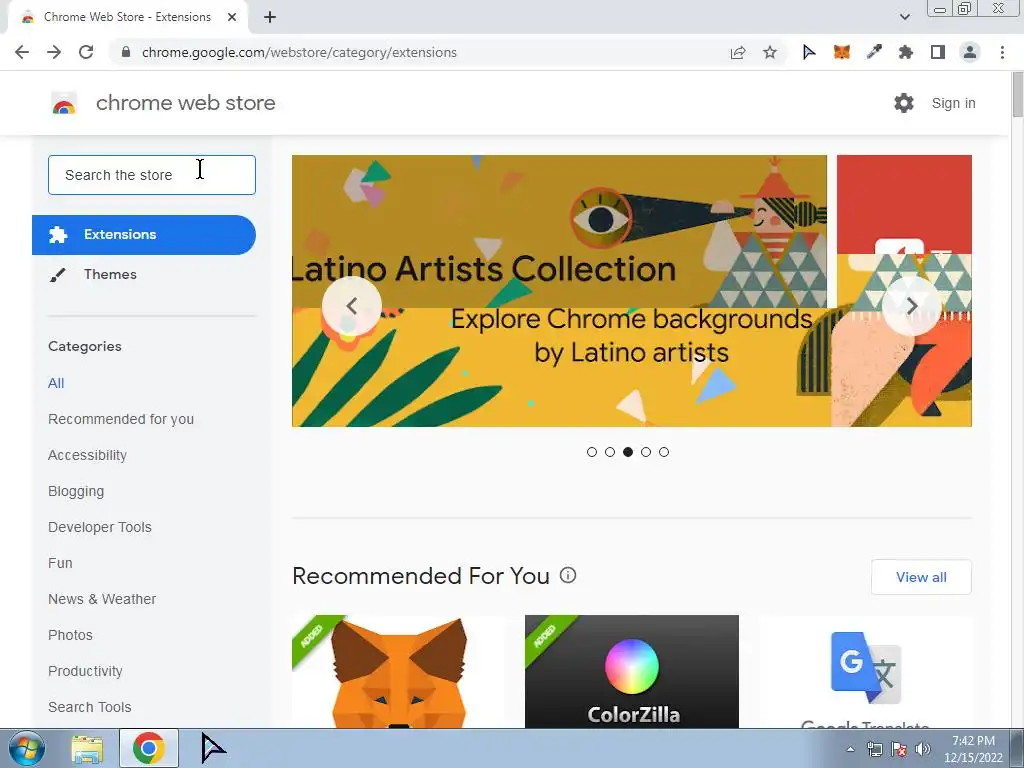1024x768 pixels.
Task: Focus the Search the store field
Action: pyautogui.click(x=152, y=175)
